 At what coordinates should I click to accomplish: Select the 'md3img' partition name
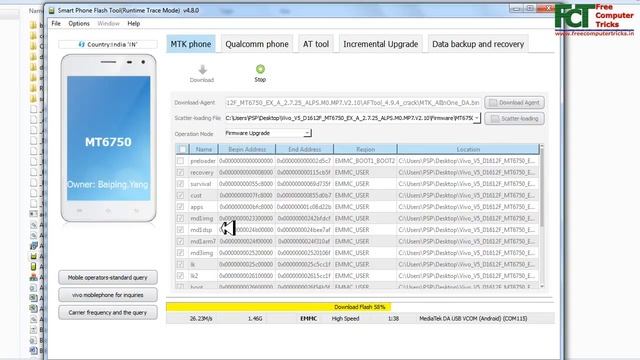pos(202,253)
